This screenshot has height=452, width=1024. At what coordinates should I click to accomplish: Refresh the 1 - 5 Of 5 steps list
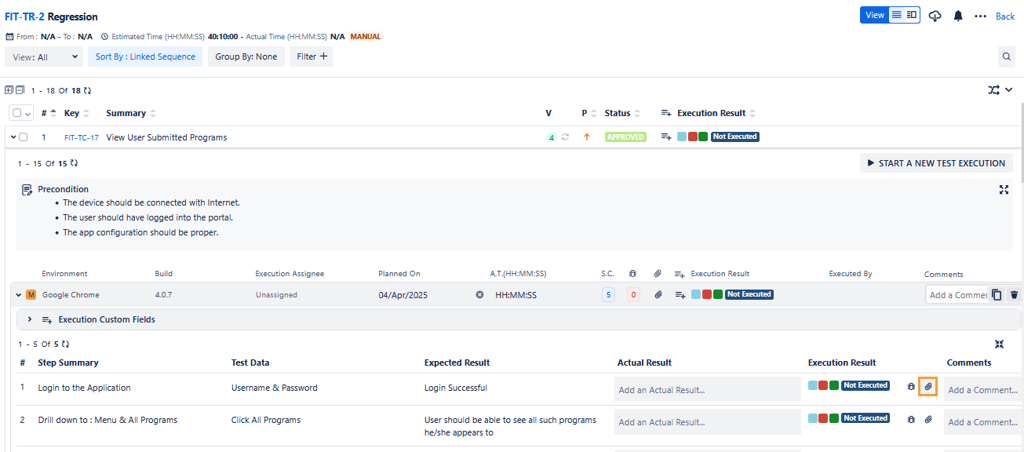[x=65, y=344]
